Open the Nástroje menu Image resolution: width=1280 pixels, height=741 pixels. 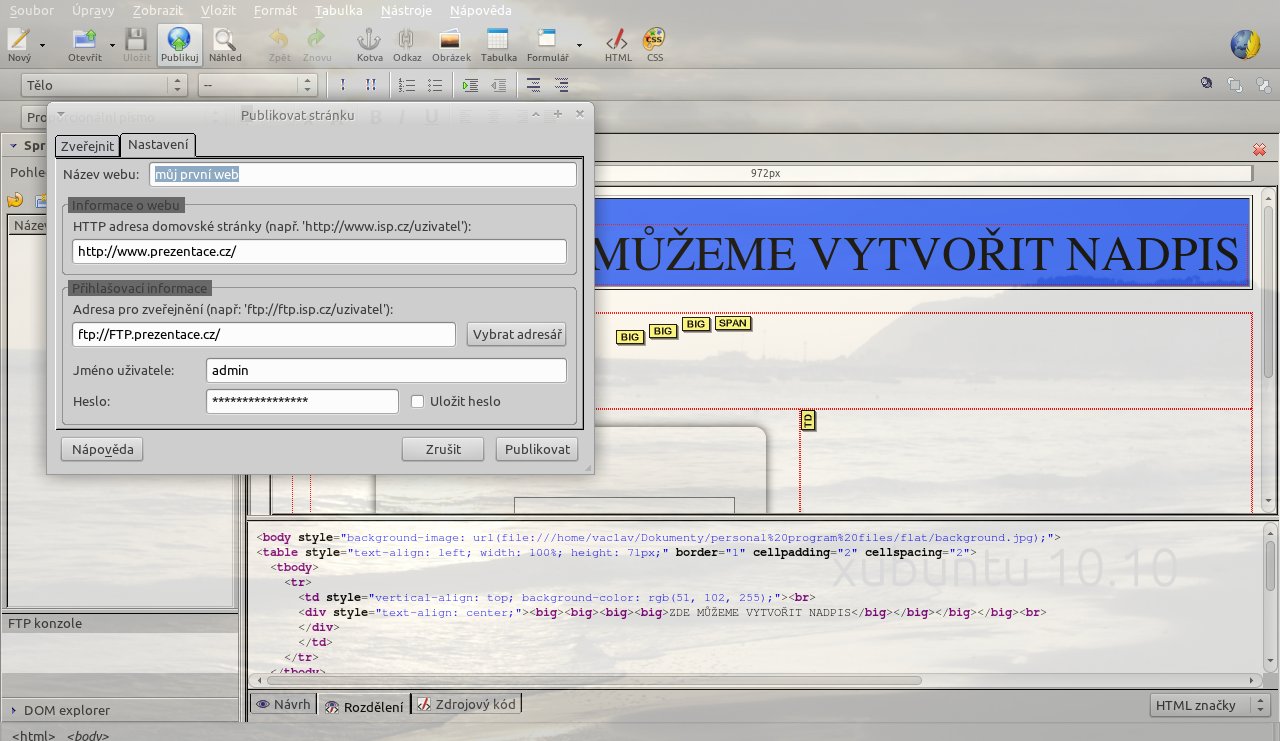[406, 11]
